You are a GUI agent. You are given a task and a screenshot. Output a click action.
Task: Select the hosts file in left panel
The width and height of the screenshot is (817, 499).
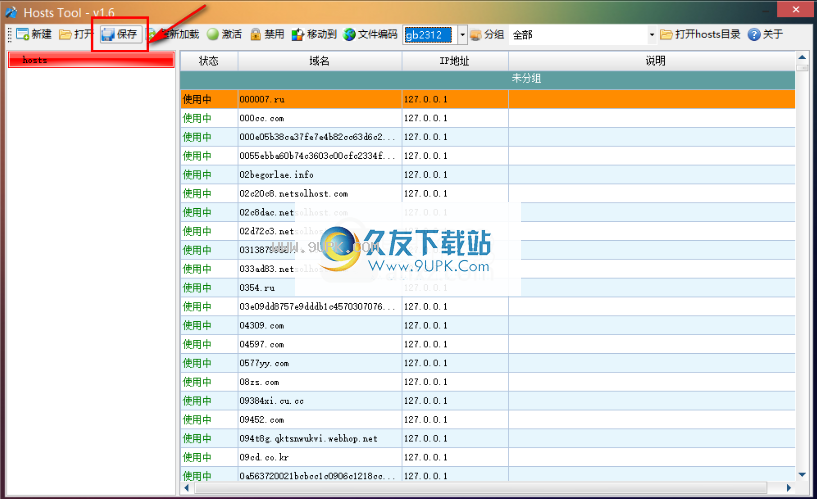91,60
